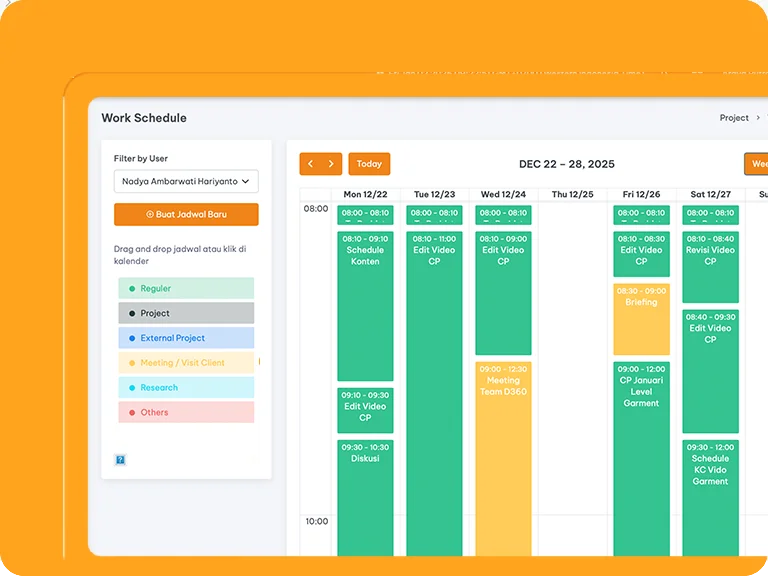Open Monday 09:30 Diskusi event

point(365,498)
